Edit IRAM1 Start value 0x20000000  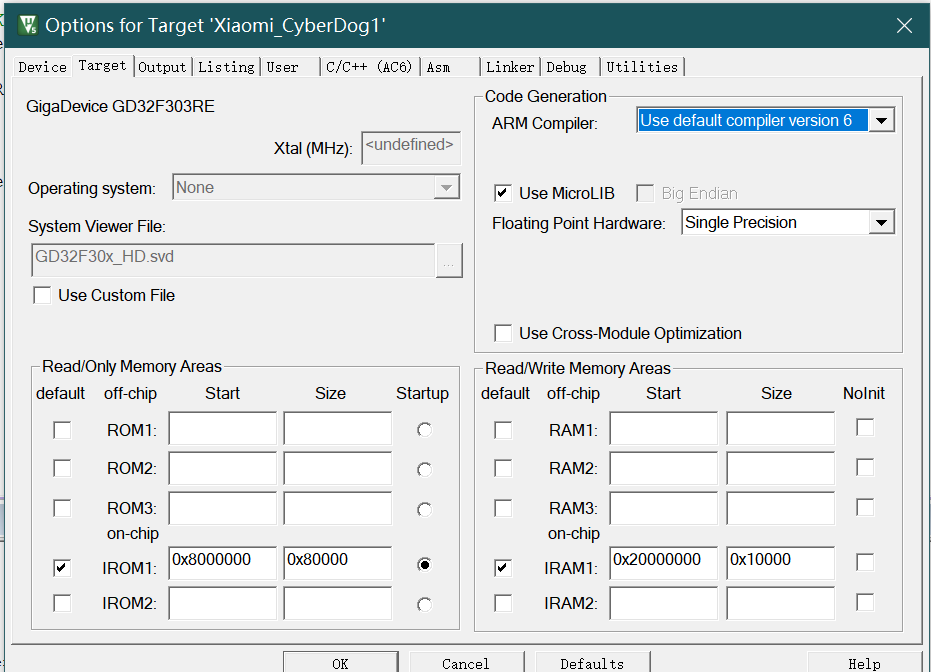pos(663,563)
